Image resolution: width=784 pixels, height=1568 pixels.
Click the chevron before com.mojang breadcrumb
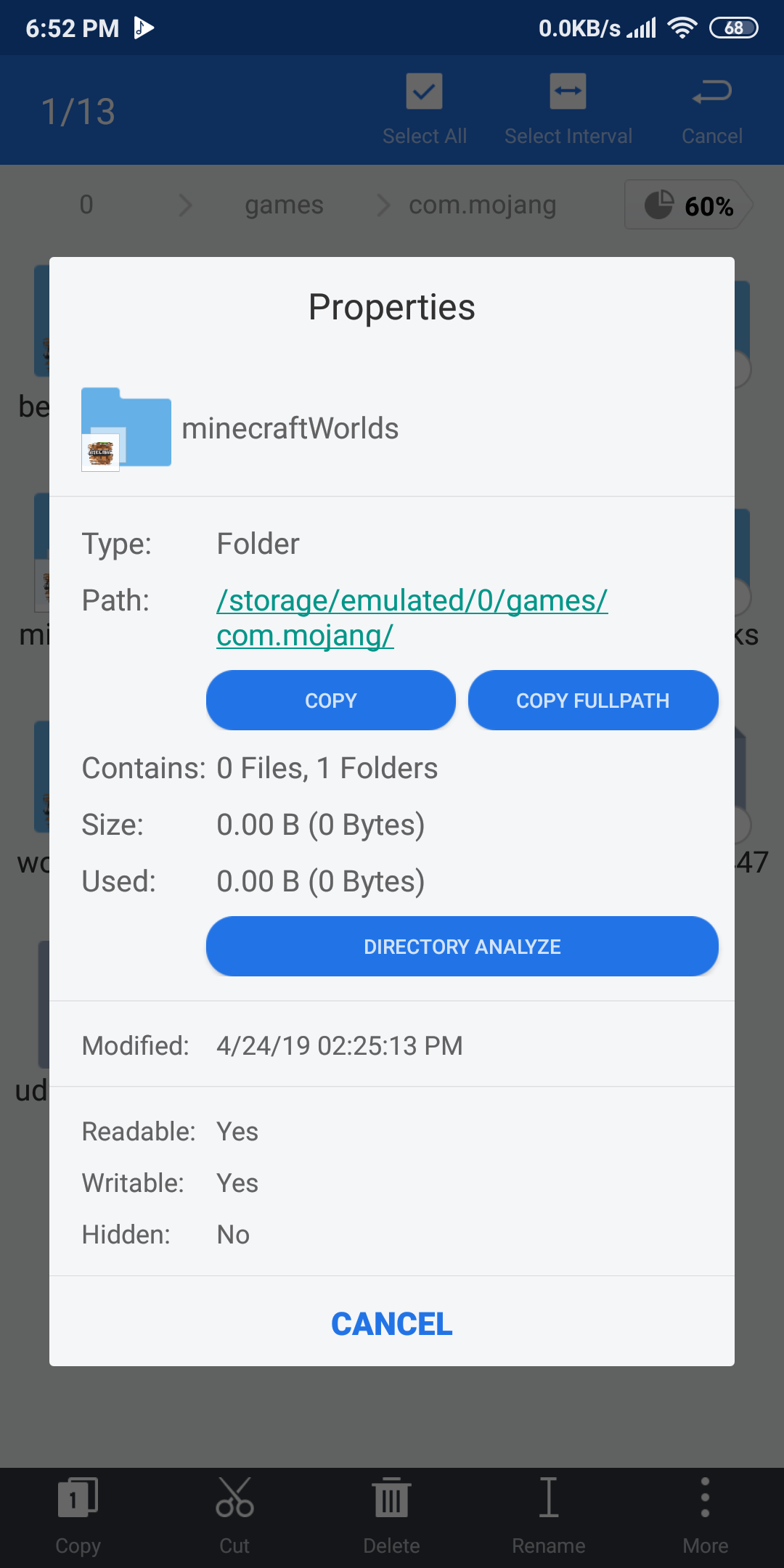(x=383, y=205)
